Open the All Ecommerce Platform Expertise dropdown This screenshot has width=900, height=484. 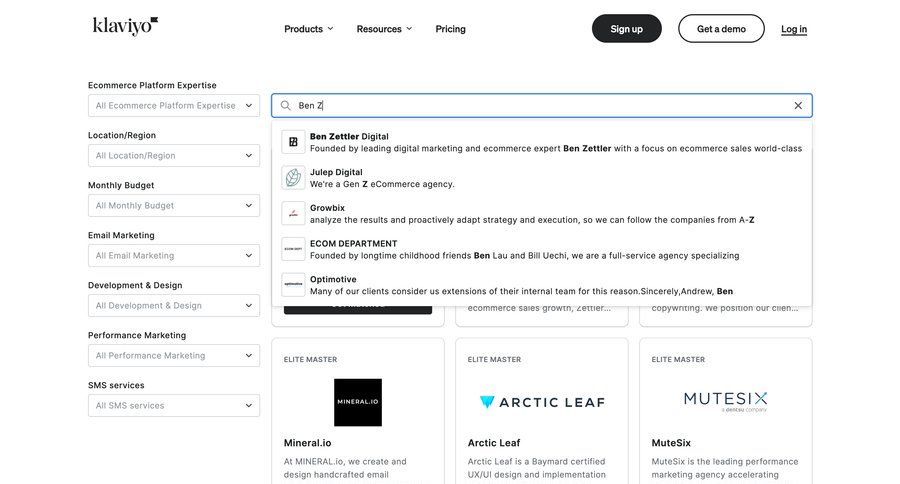coord(174,106)
